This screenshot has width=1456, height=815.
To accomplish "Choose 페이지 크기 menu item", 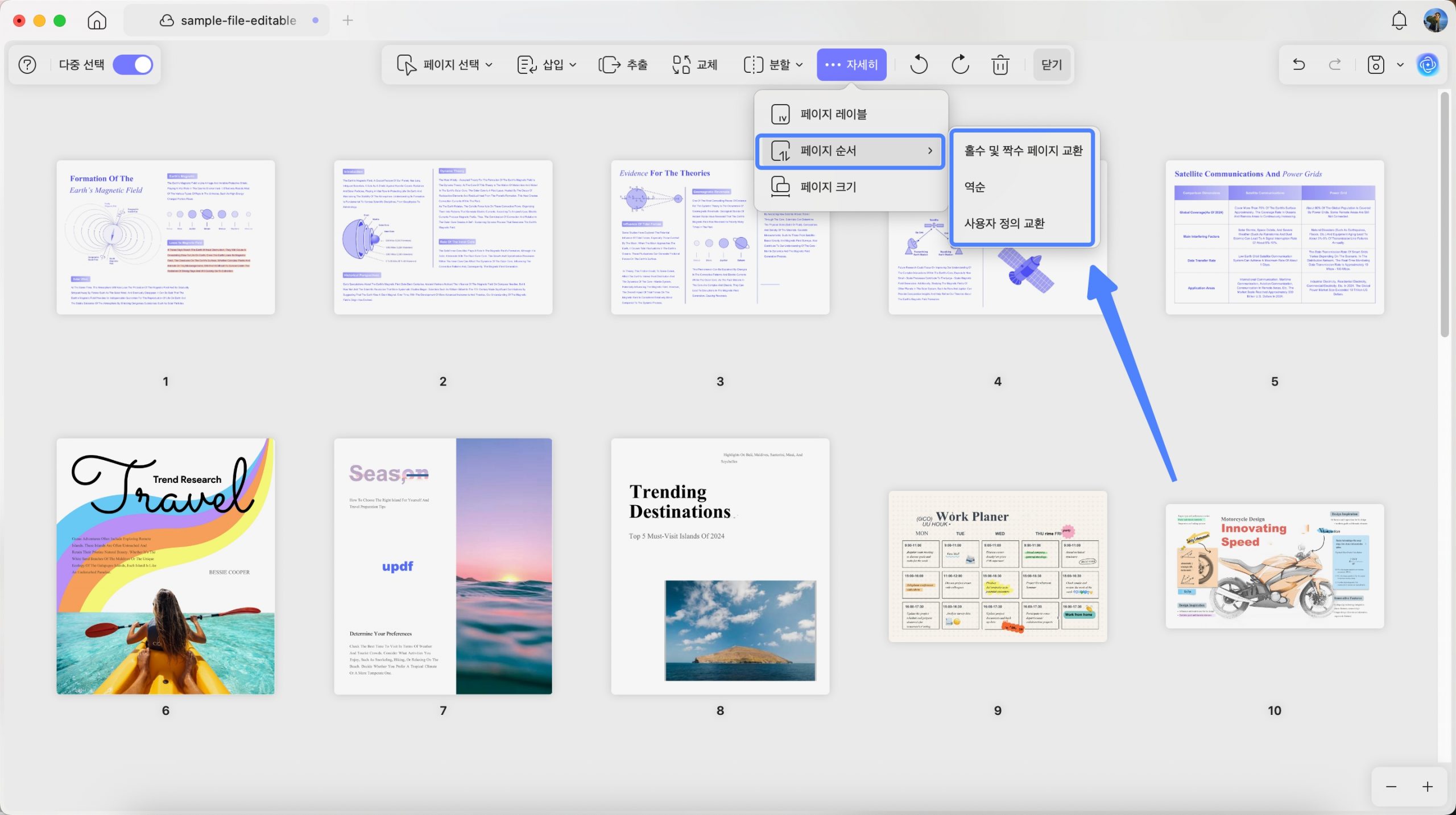I will [x=851, y=187].
